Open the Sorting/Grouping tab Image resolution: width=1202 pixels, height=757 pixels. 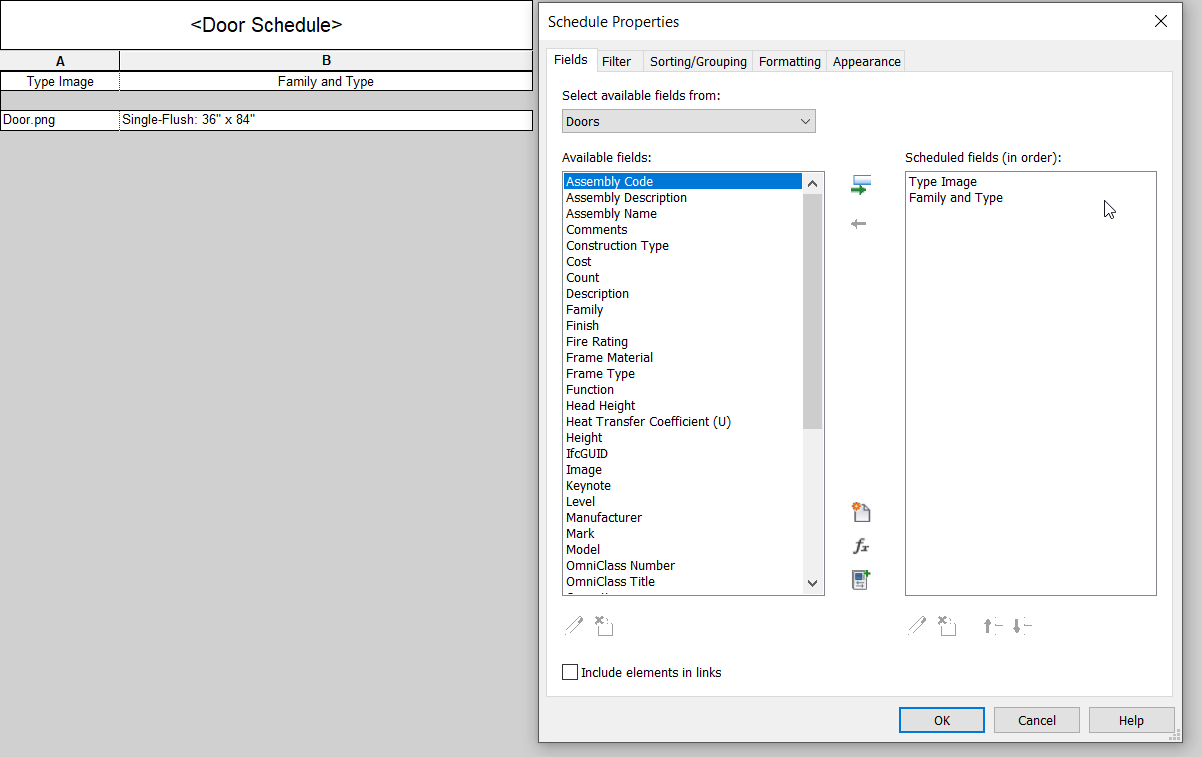tap(698, 61)
